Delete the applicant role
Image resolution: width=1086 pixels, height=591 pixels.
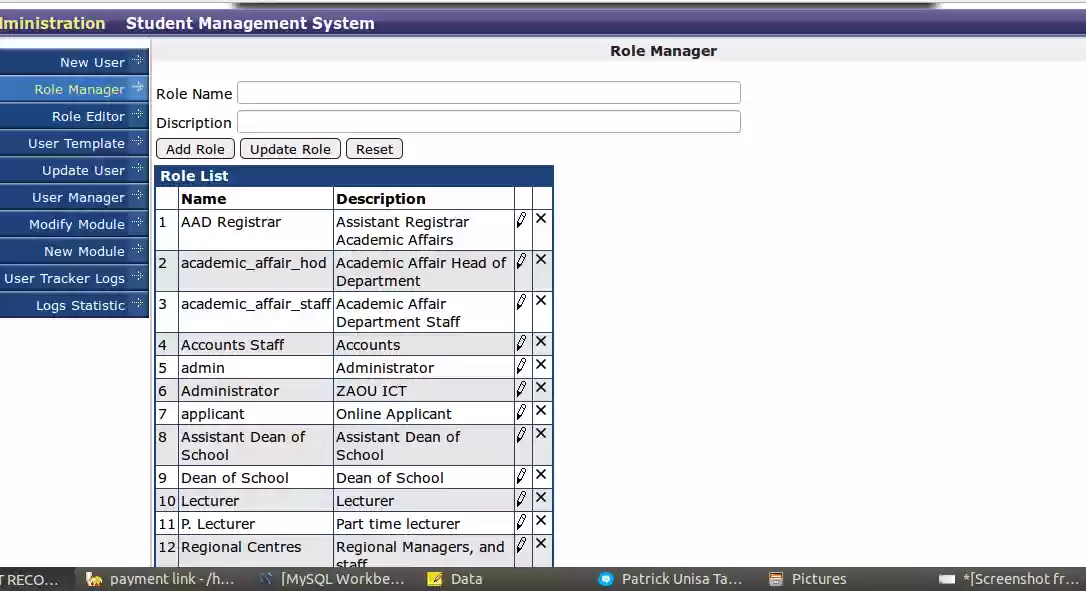click(x=541, y=411)
